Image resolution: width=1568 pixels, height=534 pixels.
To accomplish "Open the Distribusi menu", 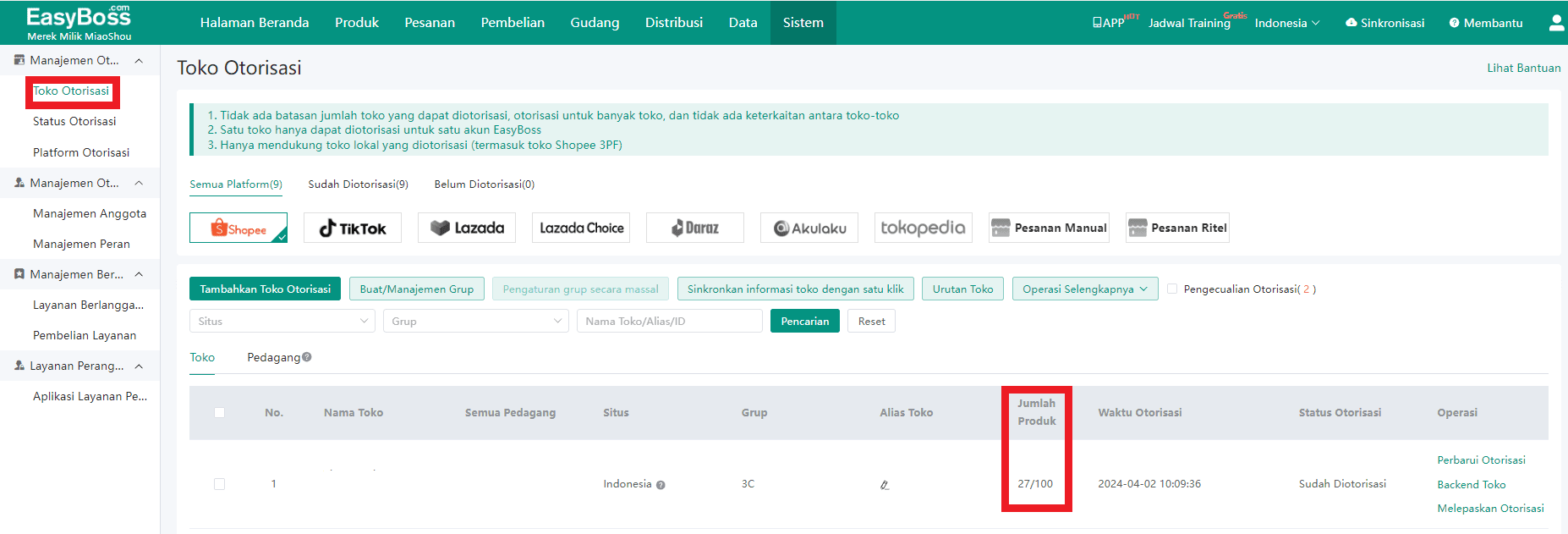I will pyautogui.click(x=674, y=23).
